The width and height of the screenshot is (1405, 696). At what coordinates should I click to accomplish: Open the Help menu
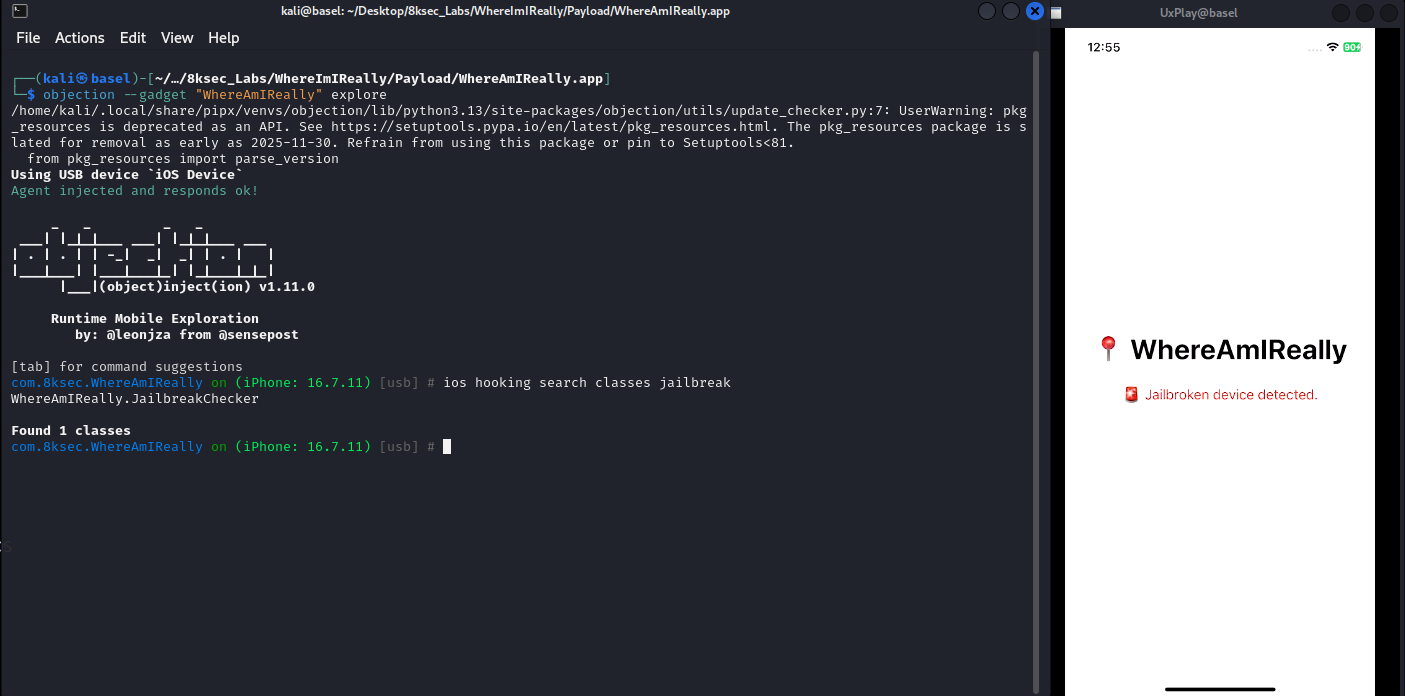224,38
